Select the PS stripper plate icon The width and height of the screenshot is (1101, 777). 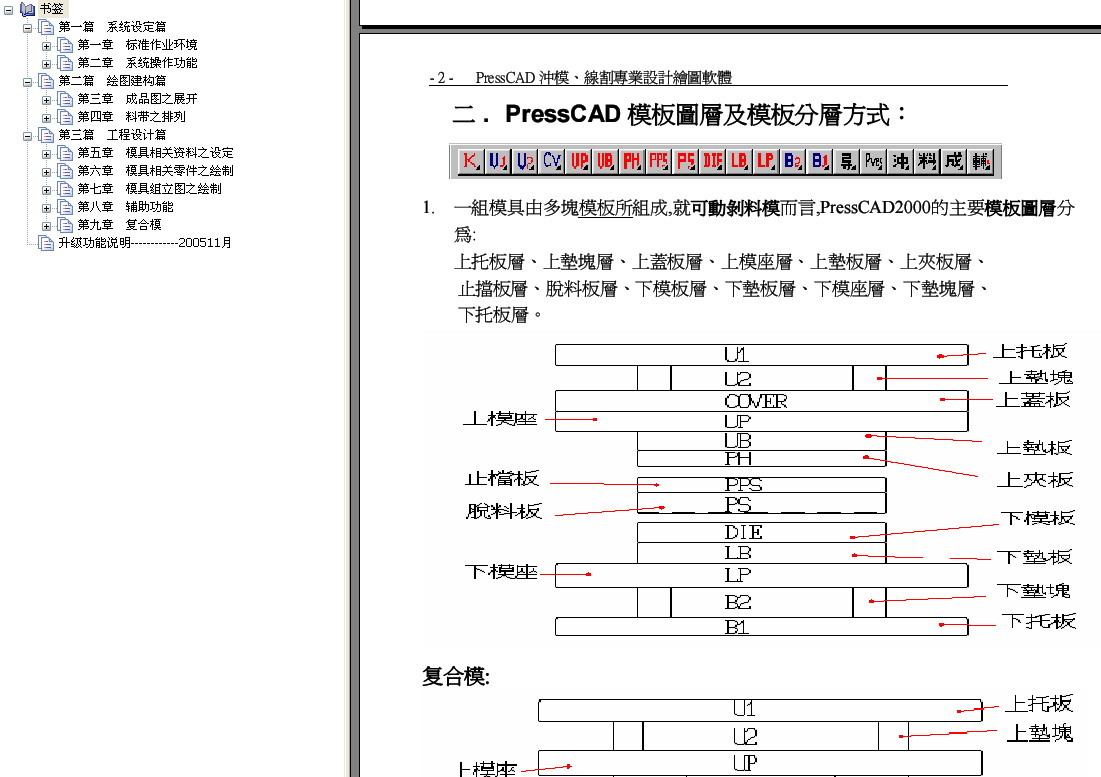(x=685, y=161)
